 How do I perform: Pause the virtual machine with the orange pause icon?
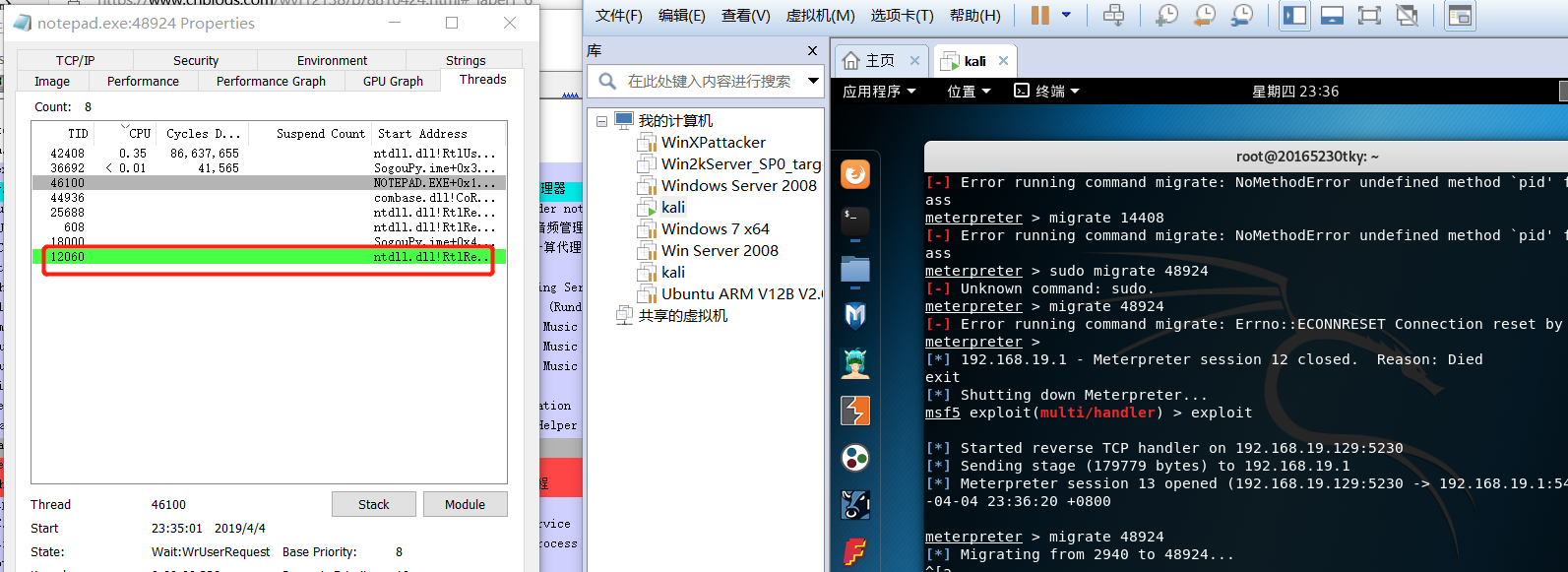[x=1040, y=15]
